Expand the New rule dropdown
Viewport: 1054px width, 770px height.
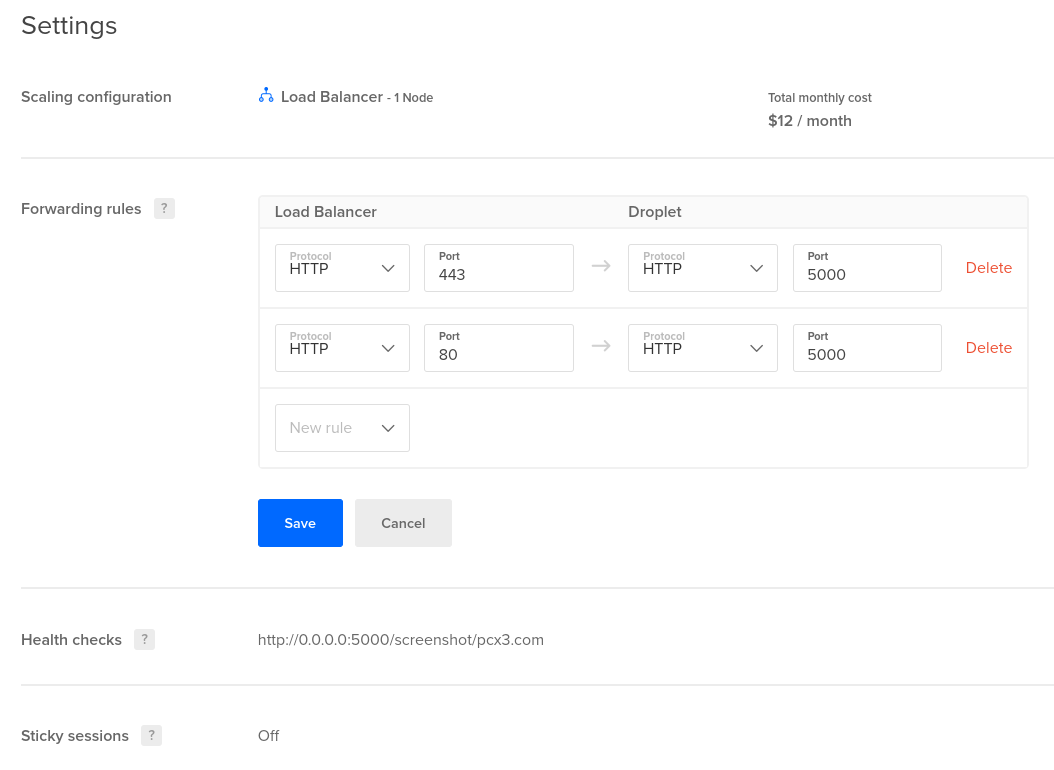(342, 427)
